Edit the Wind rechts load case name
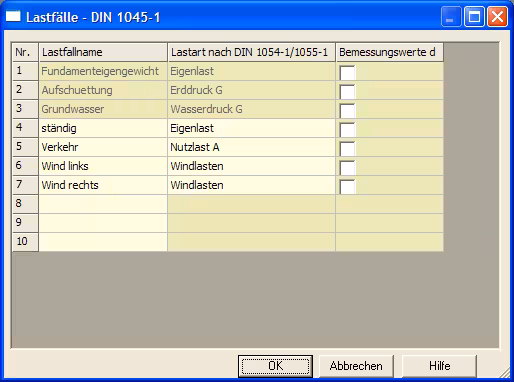The image size is (514, 382). [103, 185]
